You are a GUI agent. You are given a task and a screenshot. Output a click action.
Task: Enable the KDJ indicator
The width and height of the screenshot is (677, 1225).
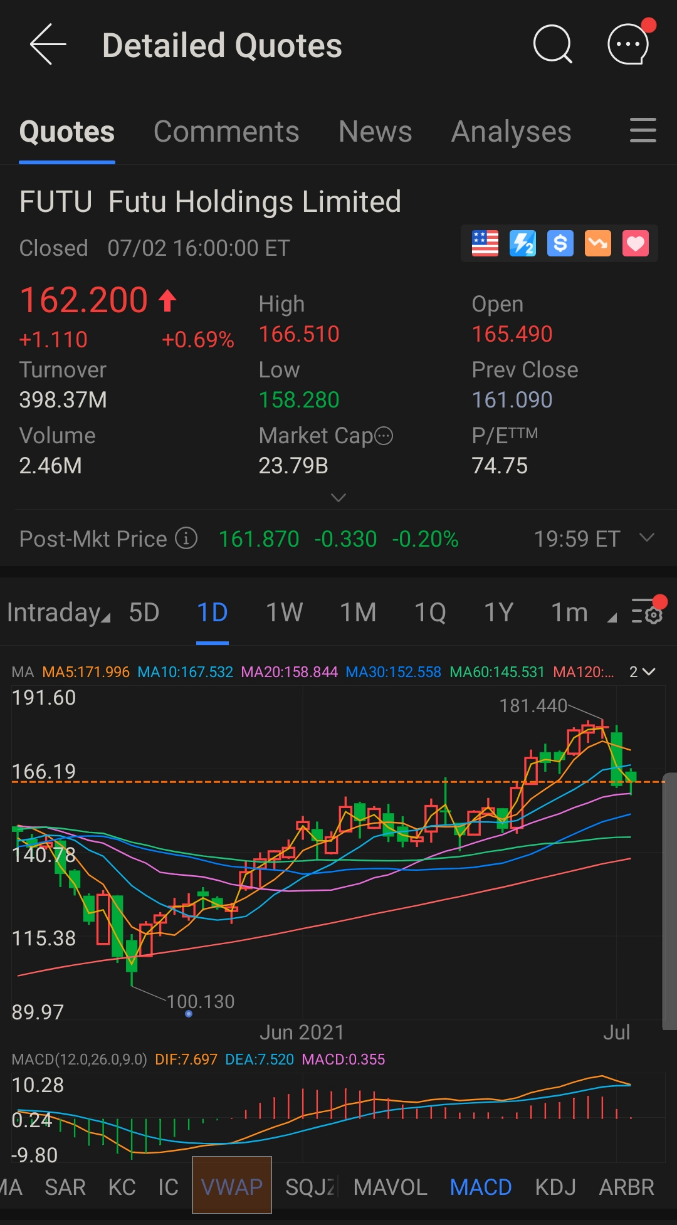pos(555,1187)
